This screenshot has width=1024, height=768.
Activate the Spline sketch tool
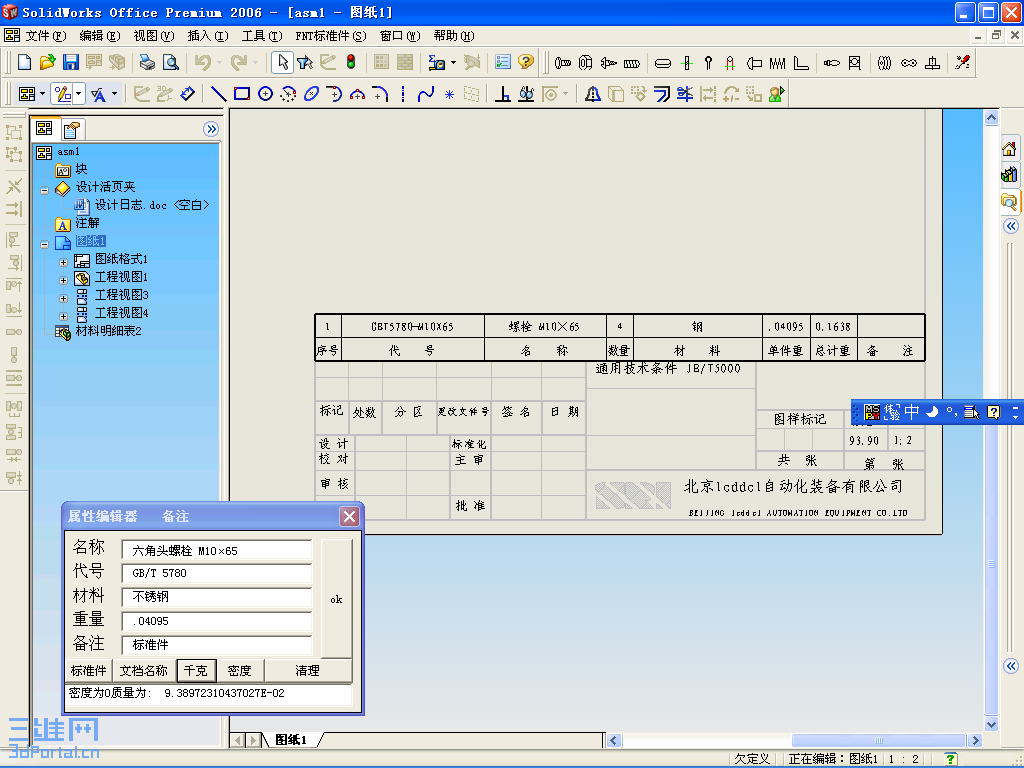(x=424, y=94)
